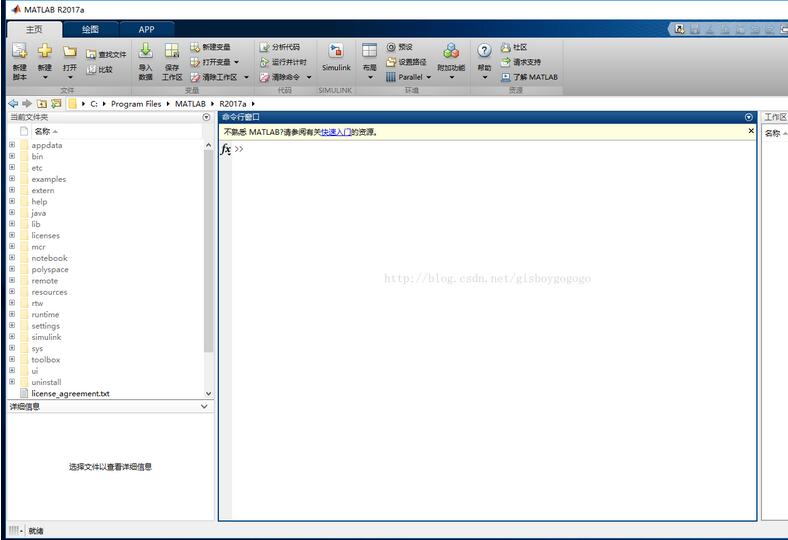Select the resources folder

coord(49,292)
